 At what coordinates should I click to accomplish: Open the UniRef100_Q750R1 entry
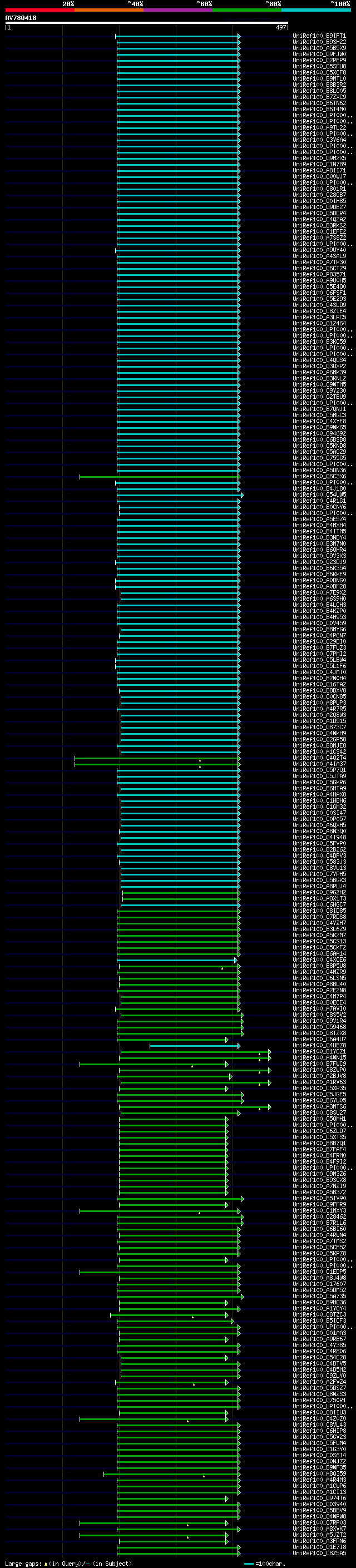(x=319, y=1400)
